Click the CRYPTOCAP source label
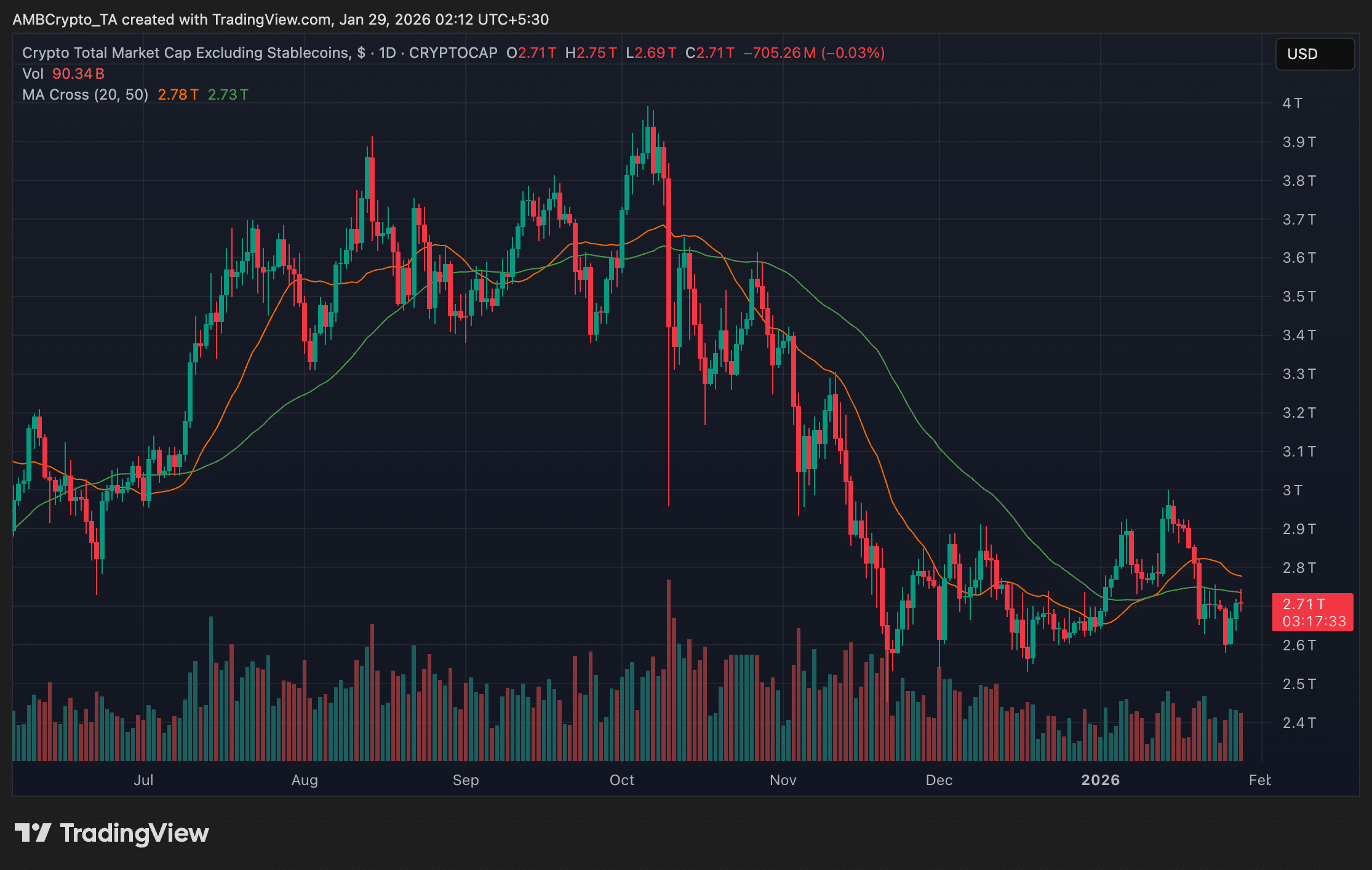1372x870 pixels. [453, 53]
